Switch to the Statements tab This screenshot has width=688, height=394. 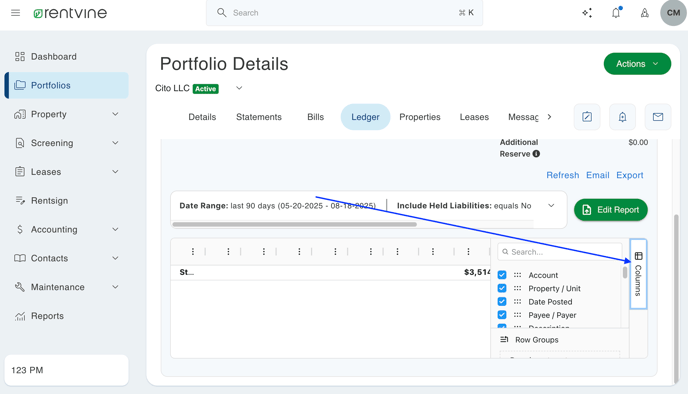click(x=258, y=117)
